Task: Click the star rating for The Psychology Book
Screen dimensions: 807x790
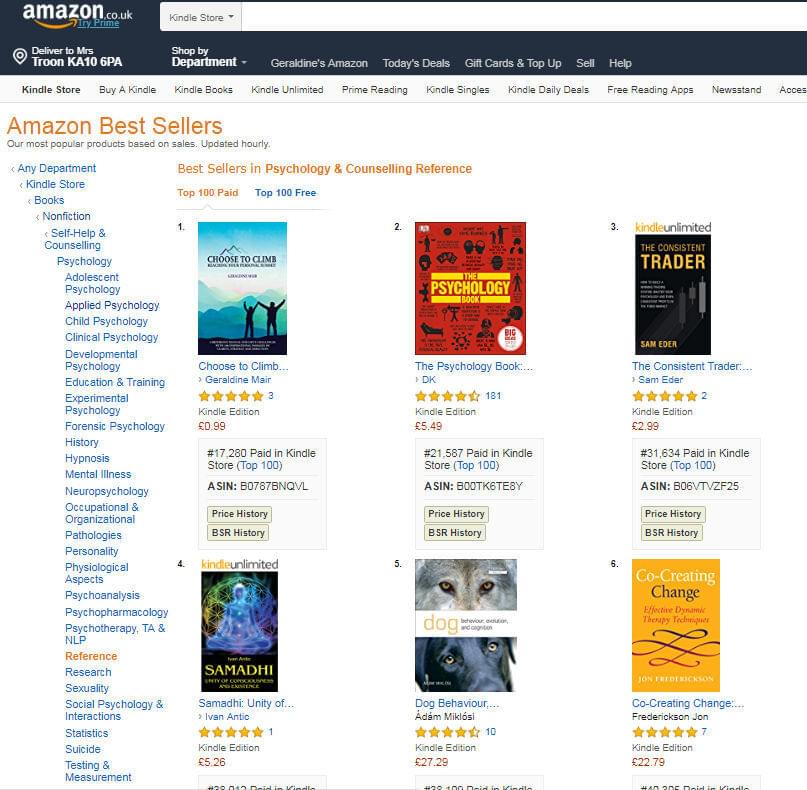Action: [447, 396]
